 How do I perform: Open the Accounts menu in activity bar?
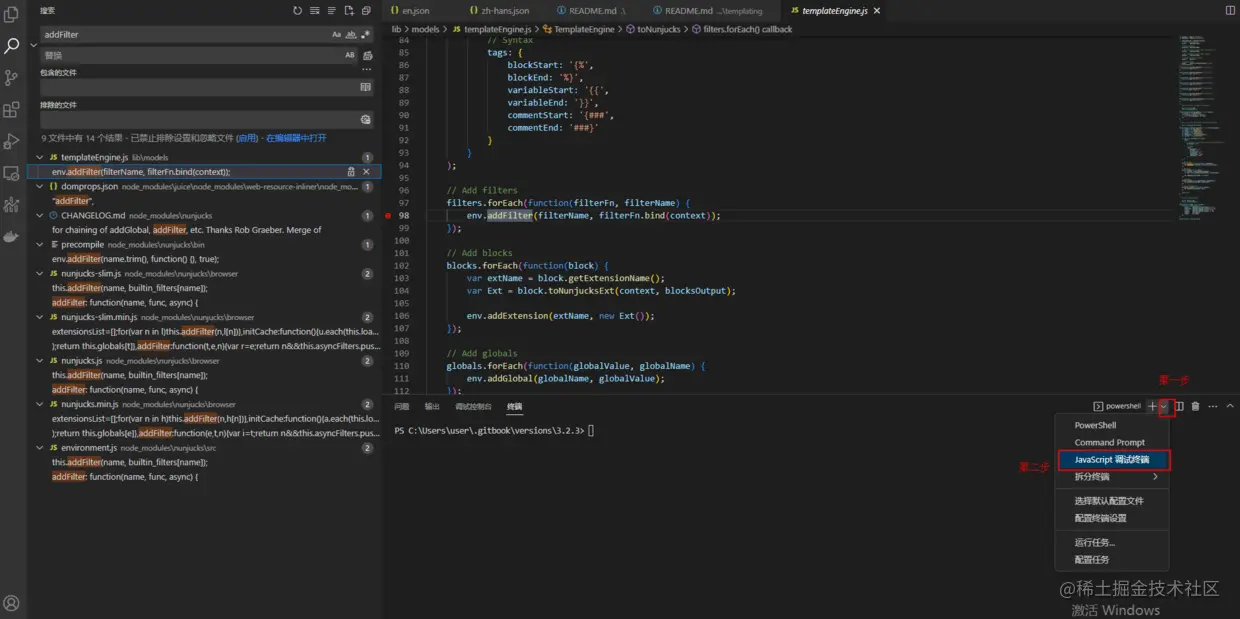tap(12, 603)
